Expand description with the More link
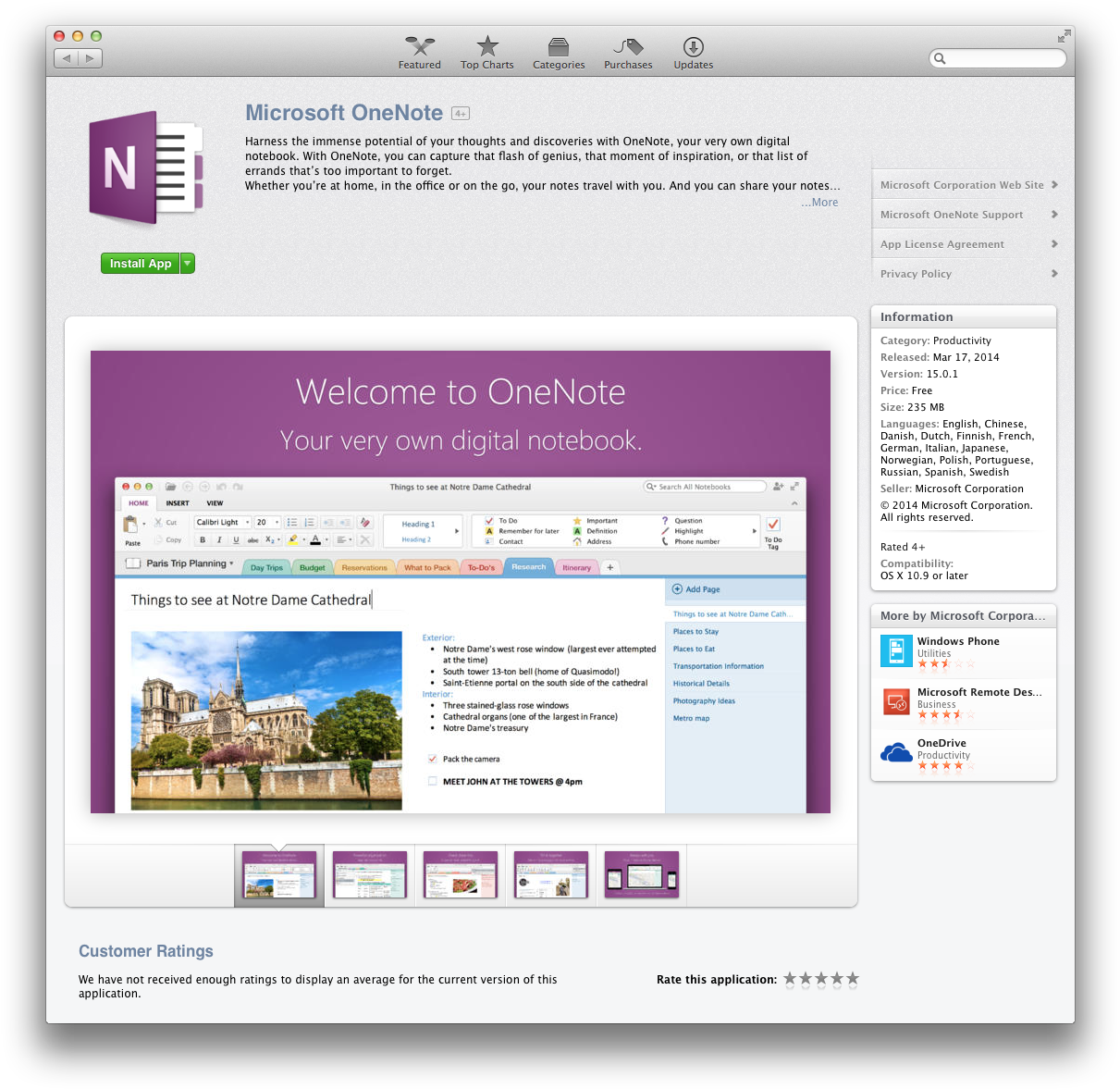Viewport: 1120px width, 1089px height. tap(819, 203)
